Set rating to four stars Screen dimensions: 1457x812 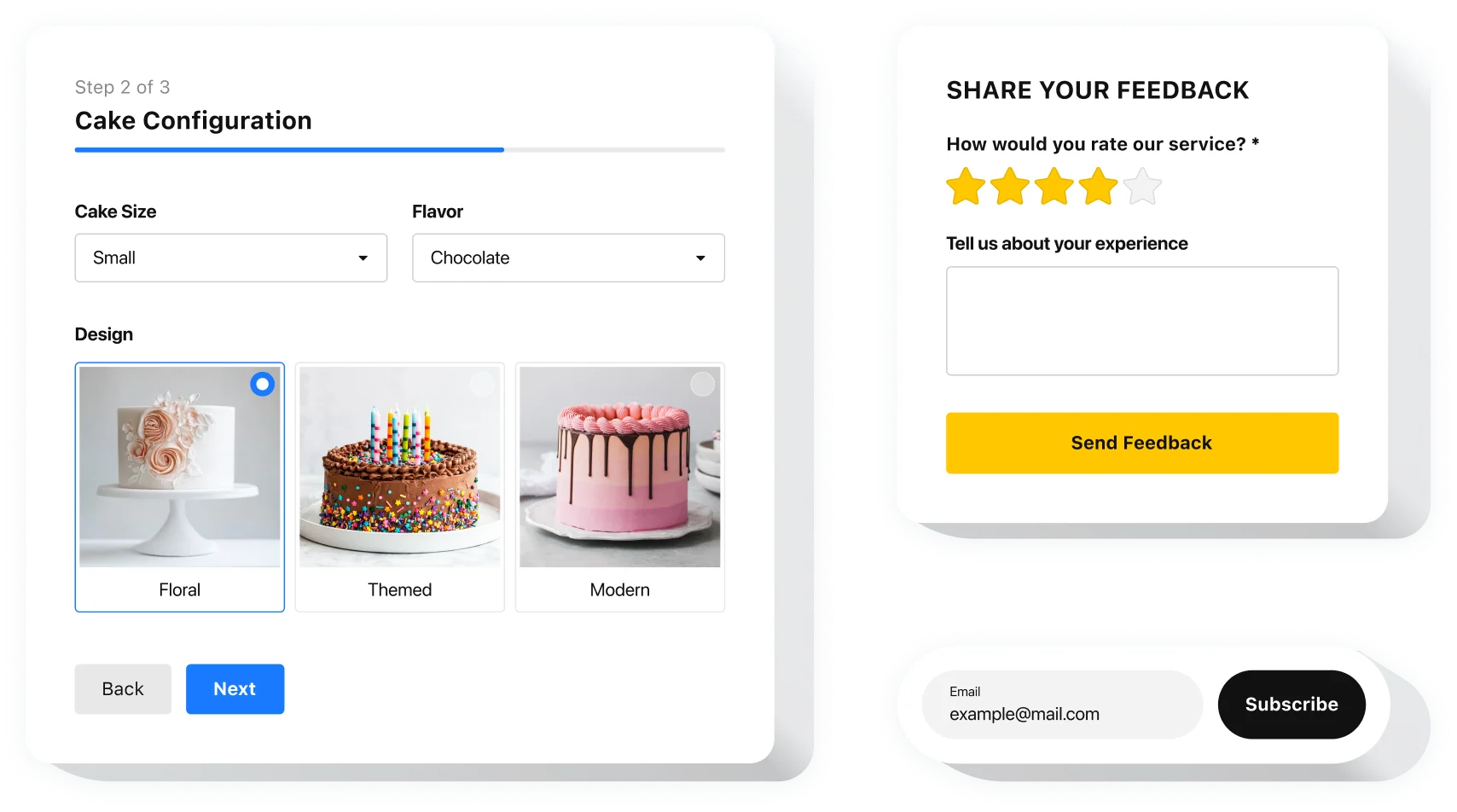point(1099,187)
